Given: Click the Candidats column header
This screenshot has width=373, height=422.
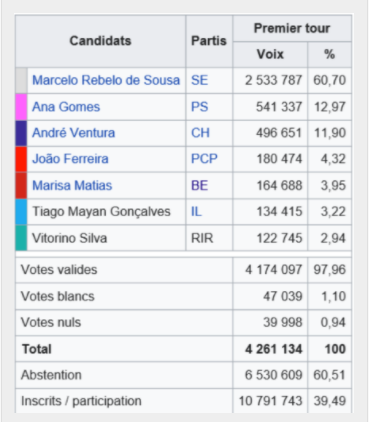Looking at the screenshot, I should (x=101, y=41).
